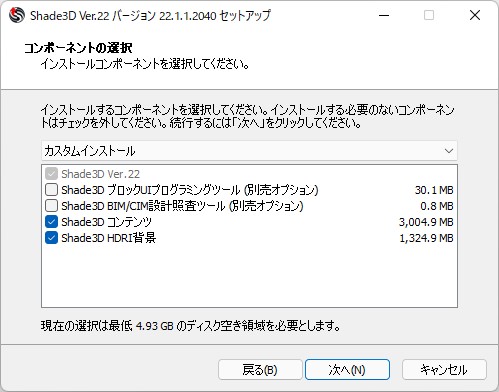This screenshot has height=392, width=499.
Task: Click the chevron arrow of install type combo
Action: [x=449, y=151]
